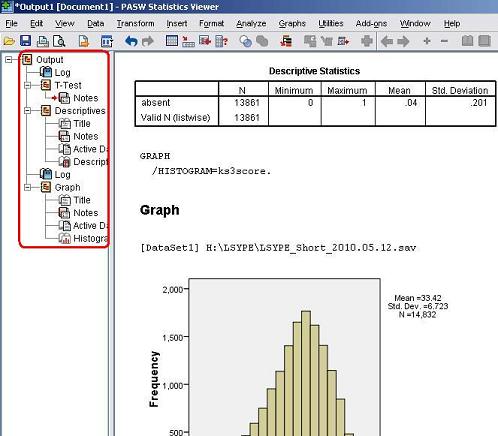Image resolution: width=498 pixels, height=436 pixels.
Task: Open the Insert menu
Action: pos(177,23)
